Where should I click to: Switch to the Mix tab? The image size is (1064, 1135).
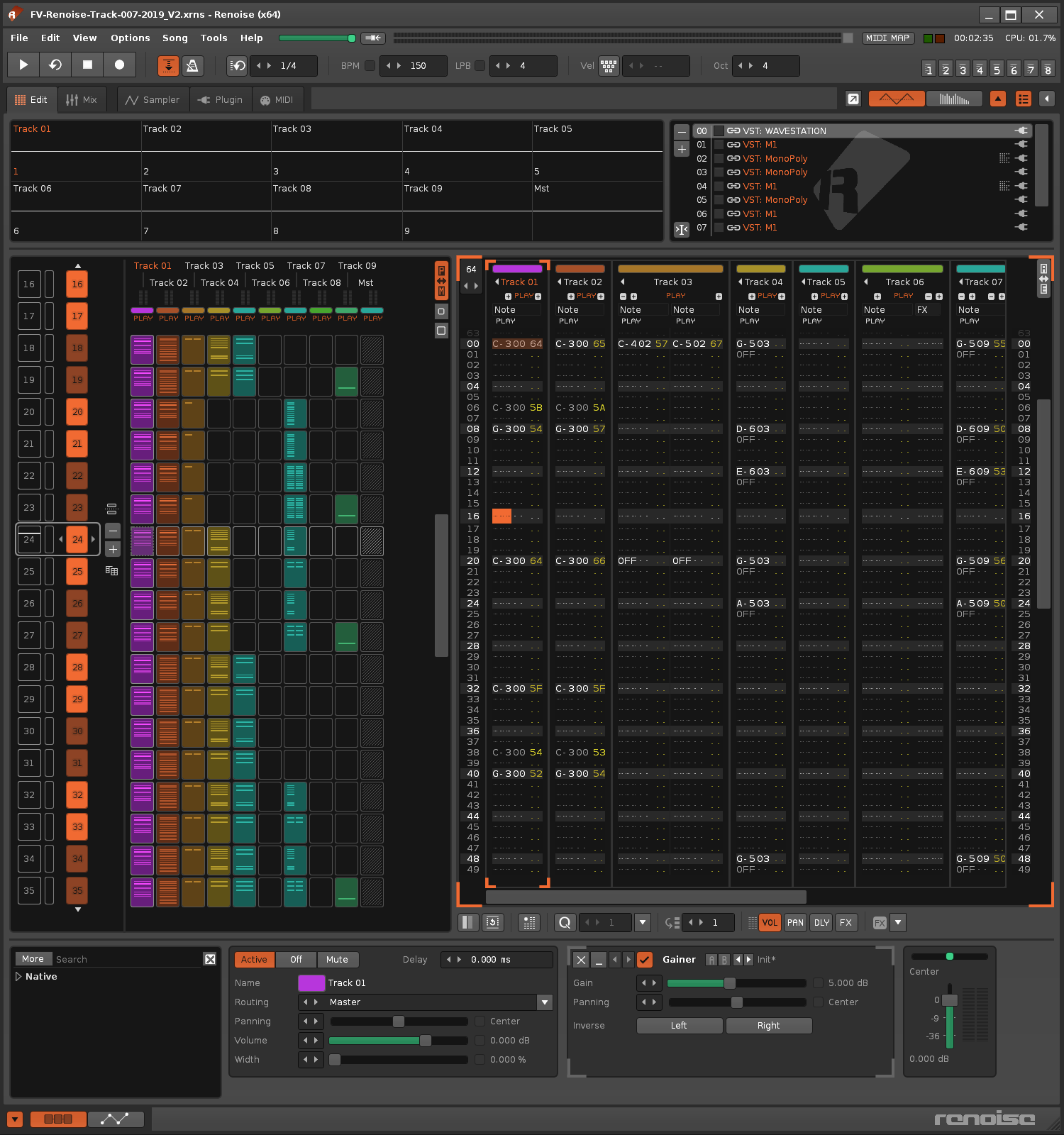82,99
